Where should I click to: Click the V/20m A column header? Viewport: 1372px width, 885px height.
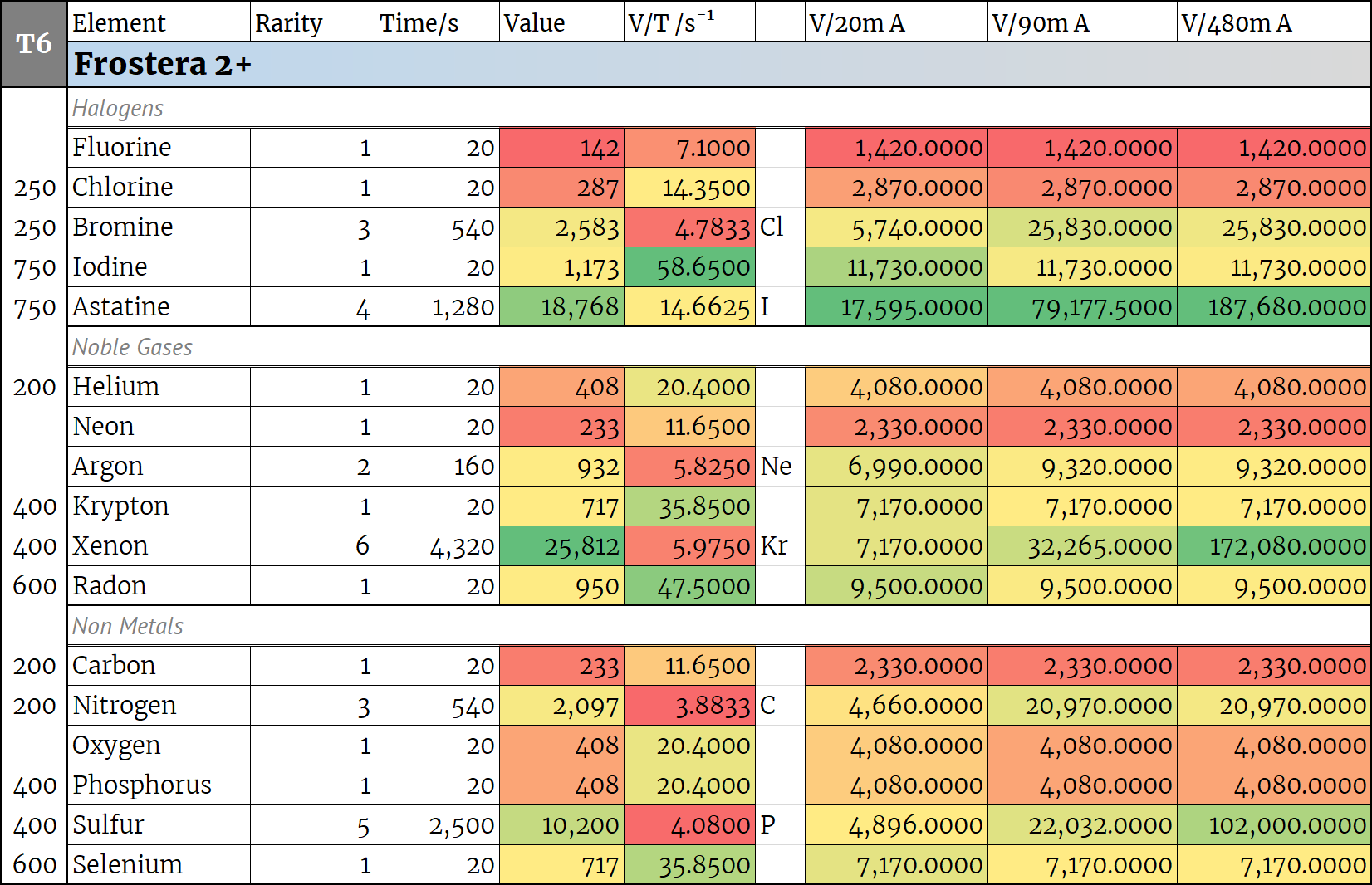[x=896, y=22]
